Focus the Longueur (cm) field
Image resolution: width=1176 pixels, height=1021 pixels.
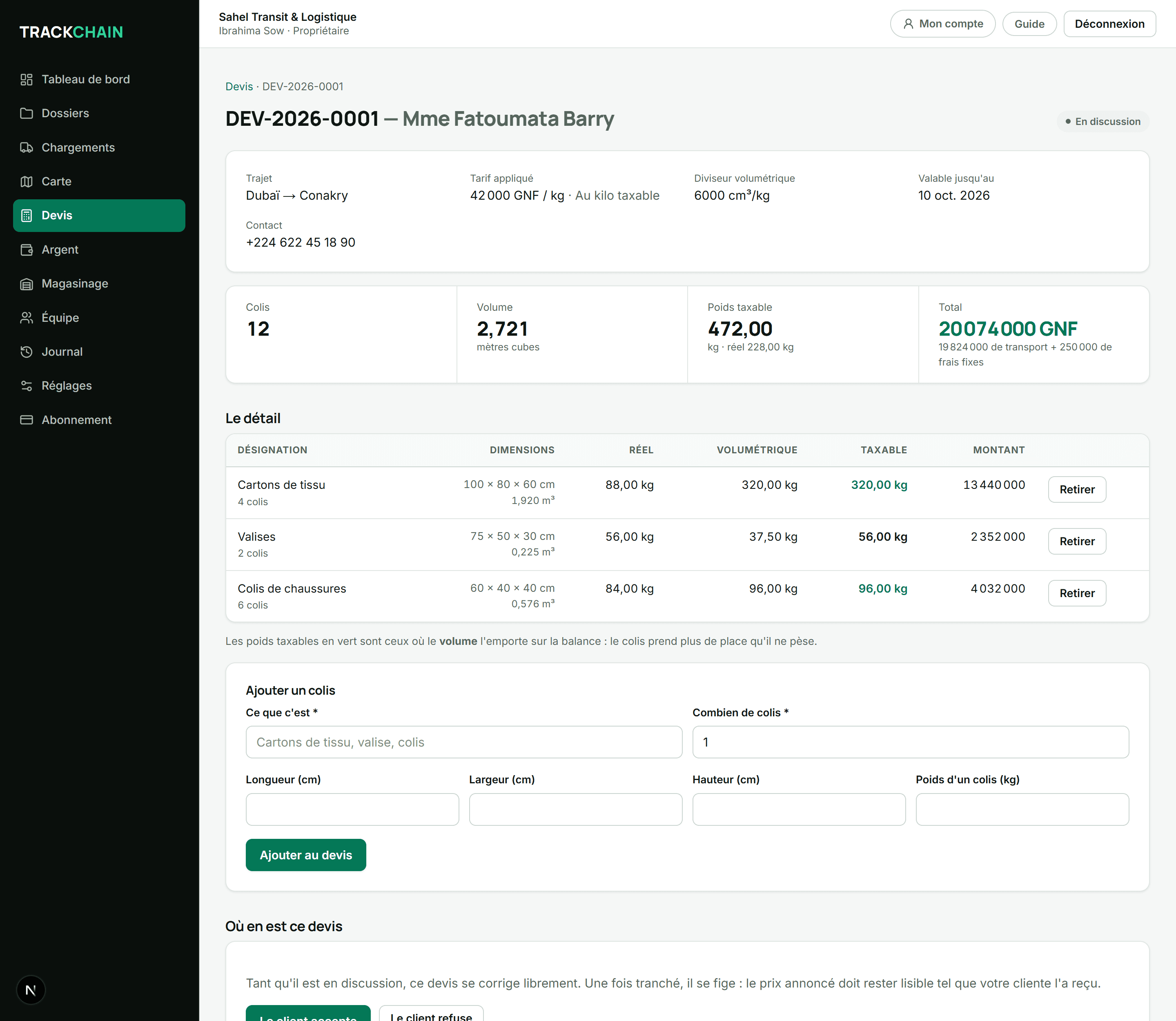pos(352,809)
